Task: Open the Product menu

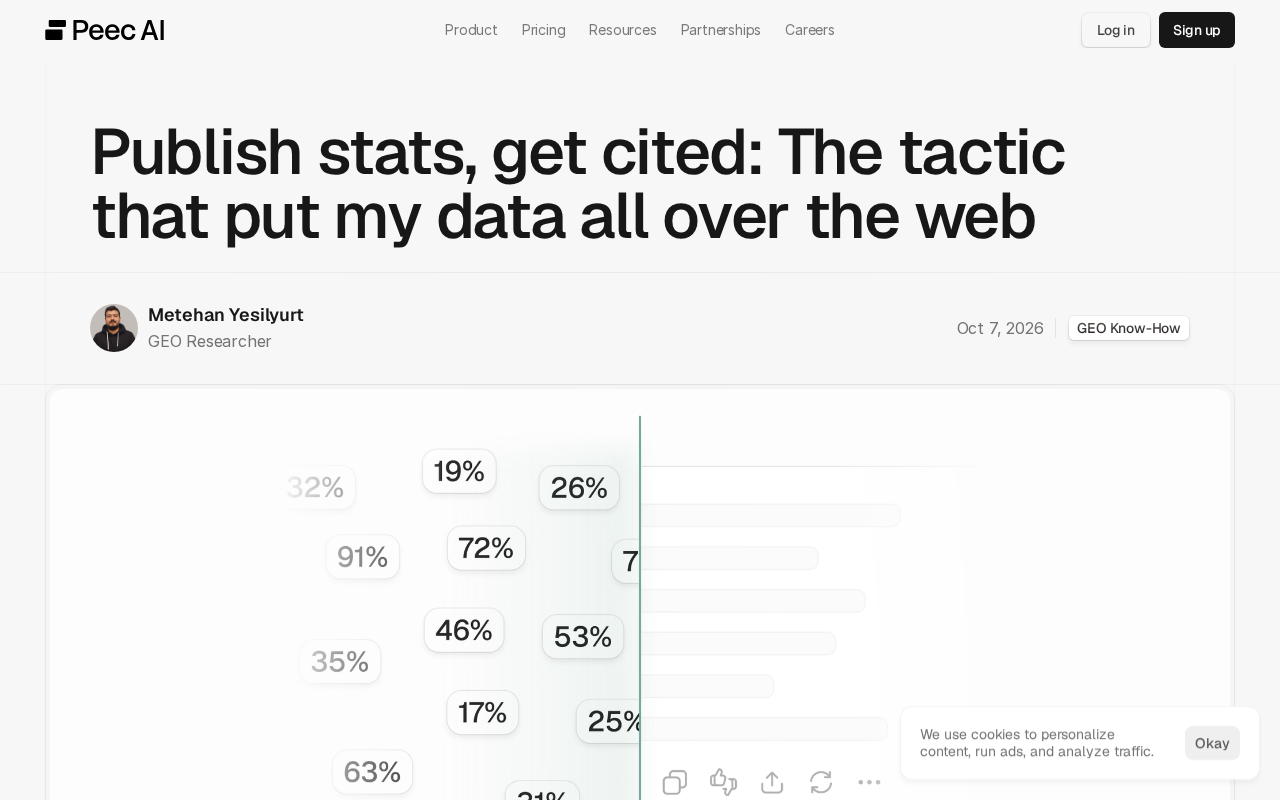Action: tap(471, 30)
